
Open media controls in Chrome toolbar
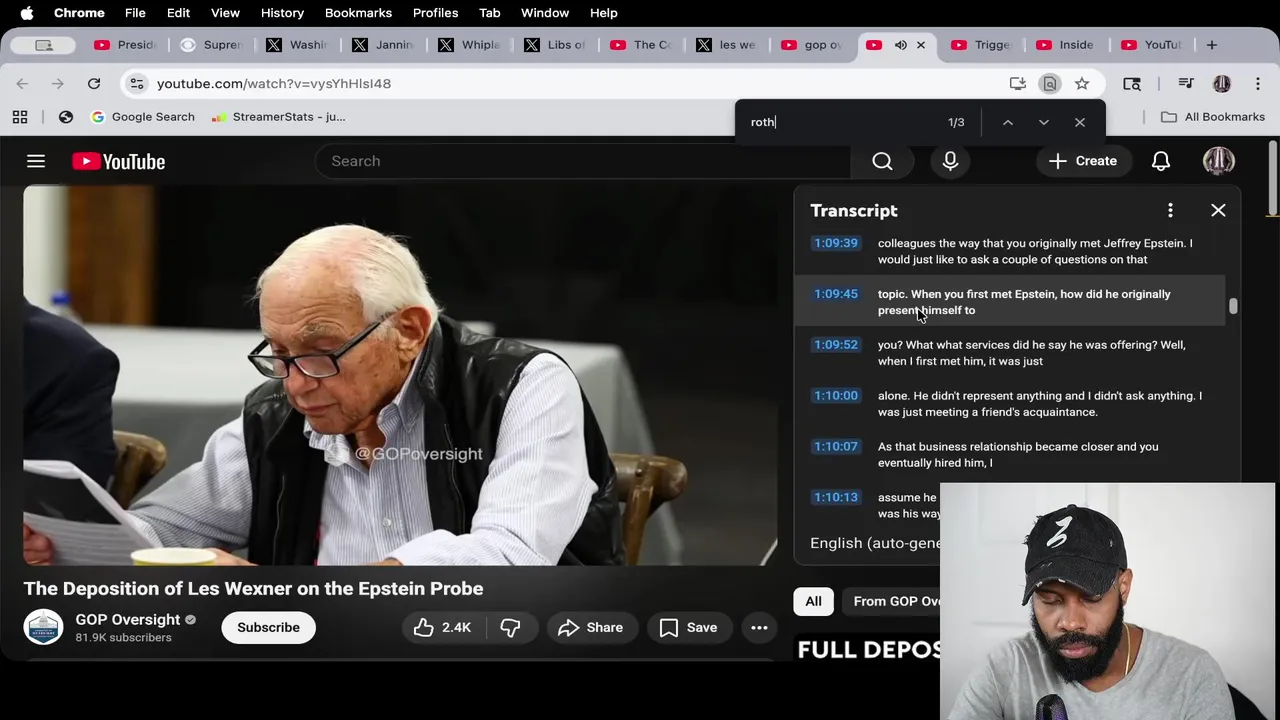coord(1186,84)
